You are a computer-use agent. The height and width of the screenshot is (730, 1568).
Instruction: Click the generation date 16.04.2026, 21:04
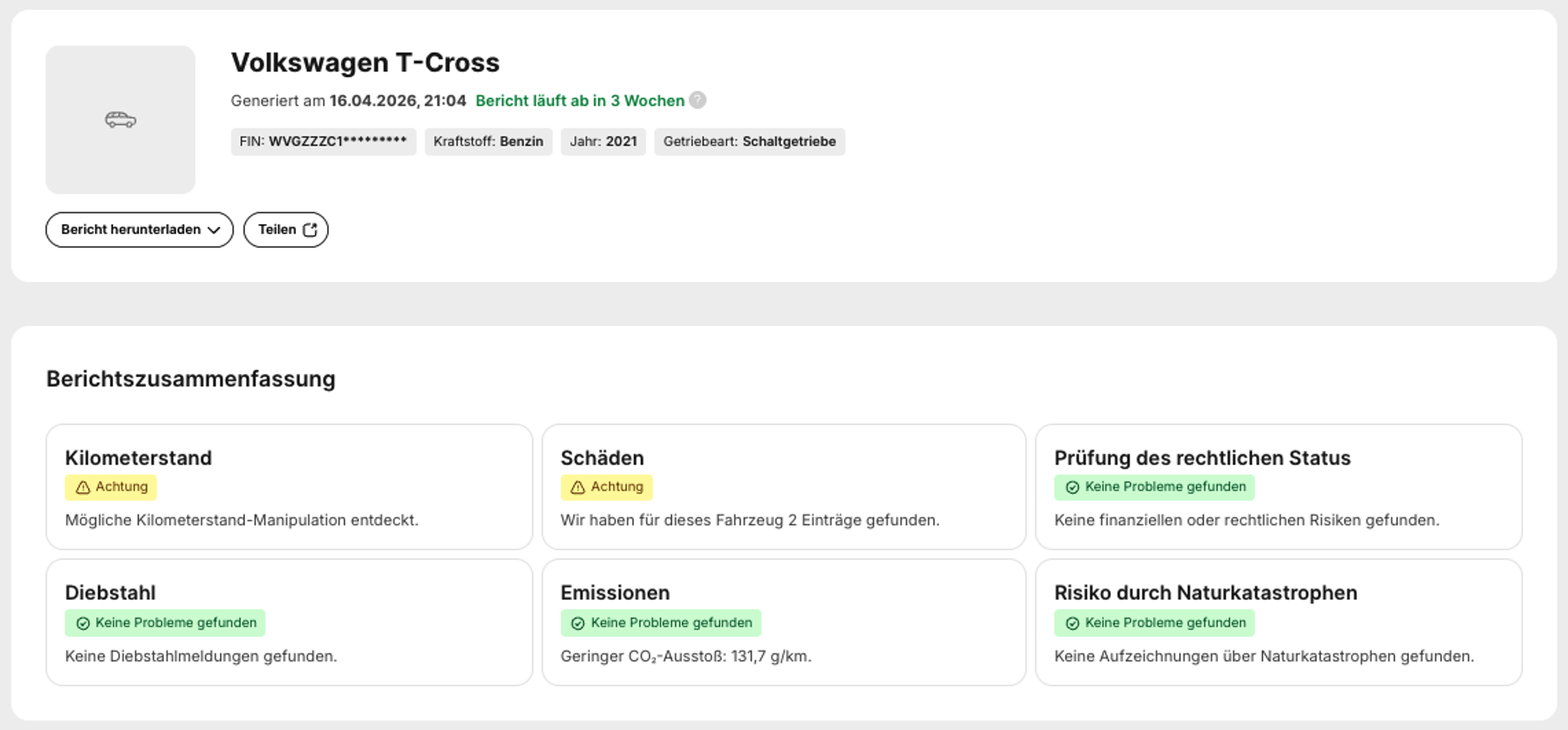point(398,100)
